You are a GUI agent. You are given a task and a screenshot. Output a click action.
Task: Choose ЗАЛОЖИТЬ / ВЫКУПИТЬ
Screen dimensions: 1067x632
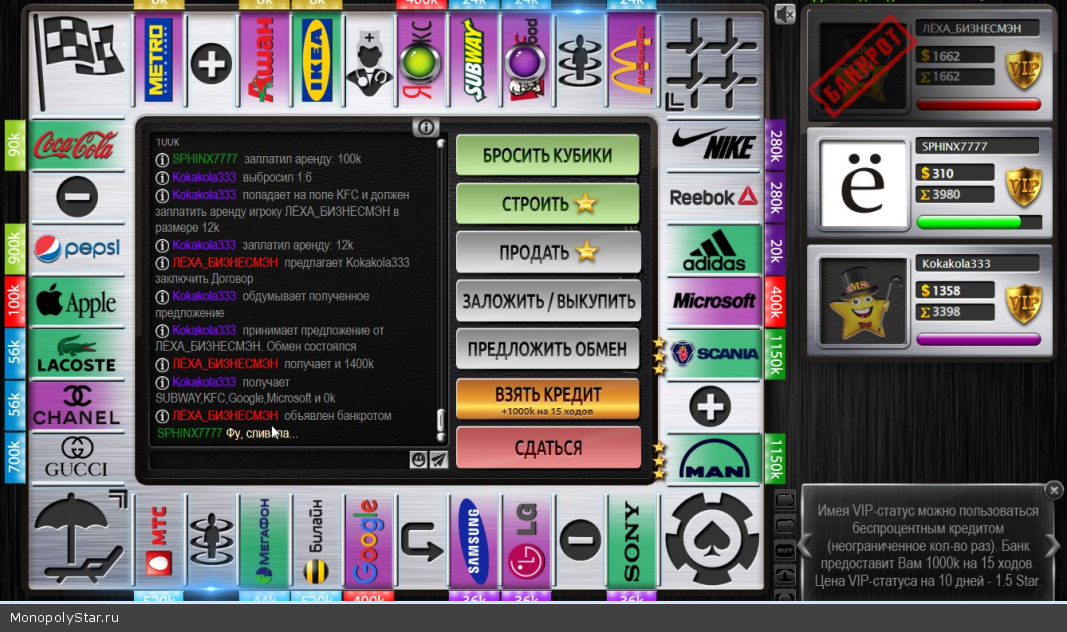pyautogui.click(x=548, y=301)
